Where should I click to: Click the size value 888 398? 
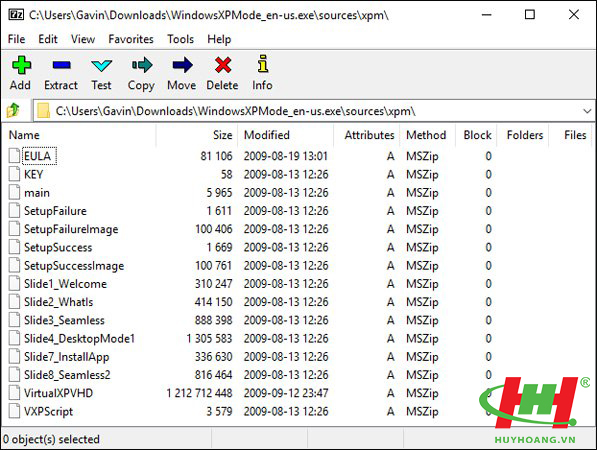click(214, 321)
